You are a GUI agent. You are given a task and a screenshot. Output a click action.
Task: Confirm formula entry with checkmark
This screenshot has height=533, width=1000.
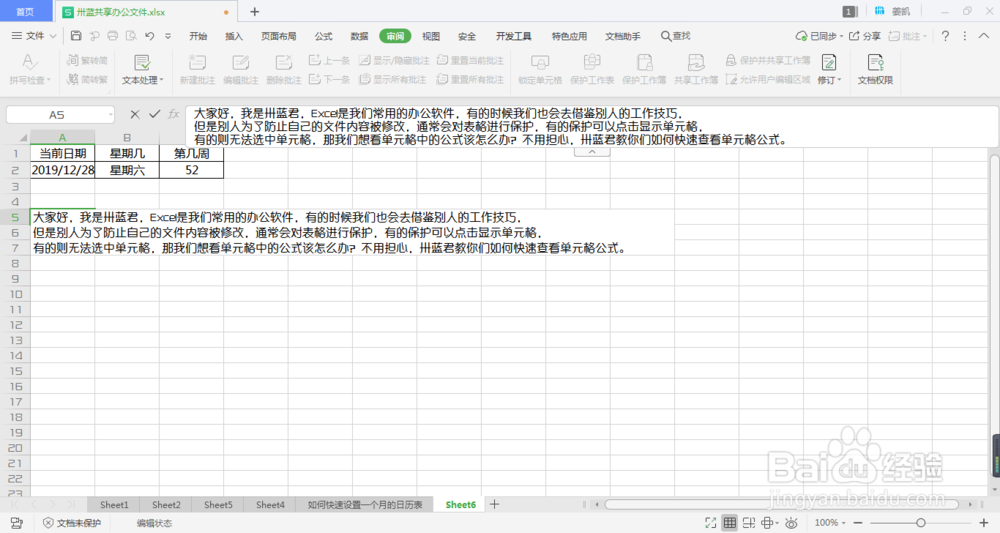pyautogui.click(x=154, y=114)
